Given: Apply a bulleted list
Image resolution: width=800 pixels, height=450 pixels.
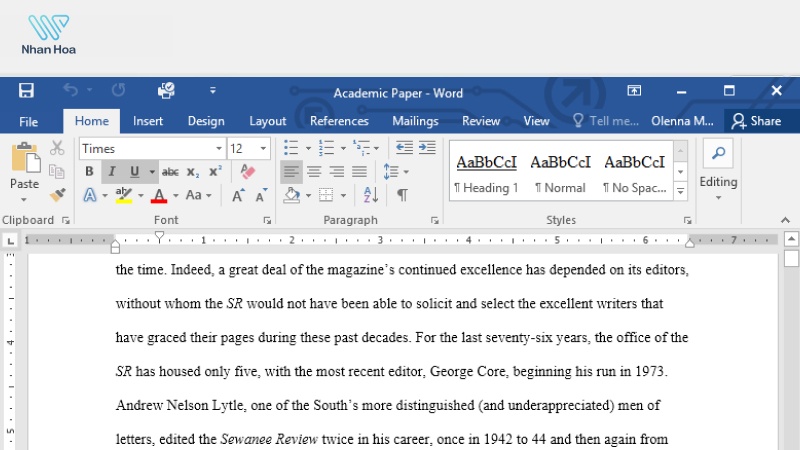Looking at the screenshot, I should 291,148.
